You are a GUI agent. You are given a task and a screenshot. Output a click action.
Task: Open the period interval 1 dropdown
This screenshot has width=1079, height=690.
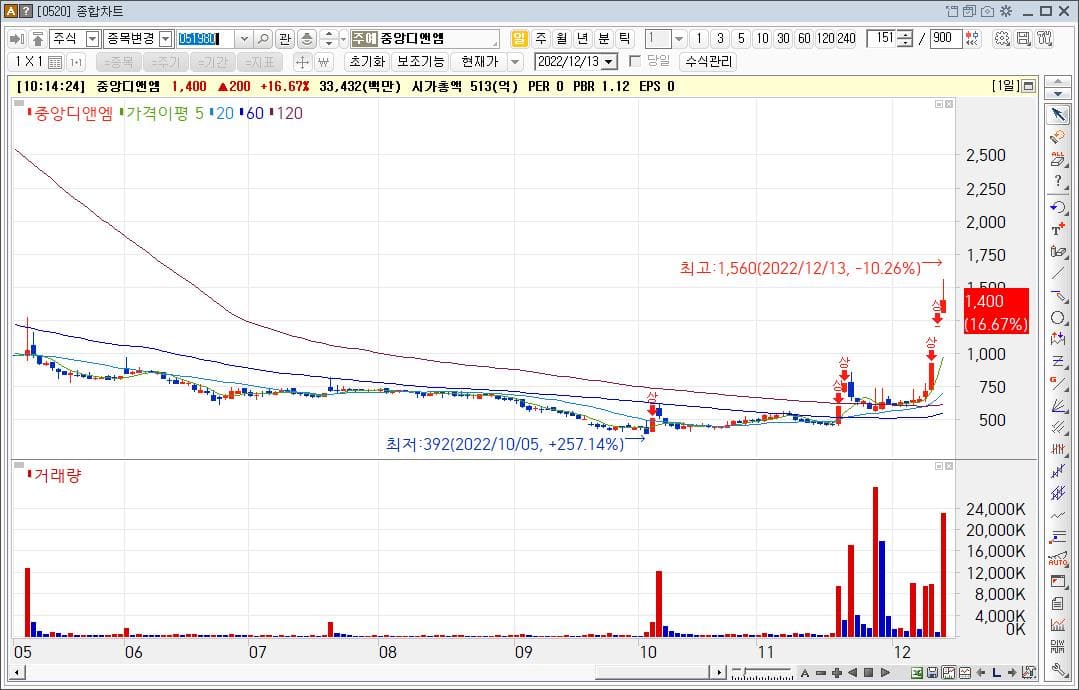(679, 39)
